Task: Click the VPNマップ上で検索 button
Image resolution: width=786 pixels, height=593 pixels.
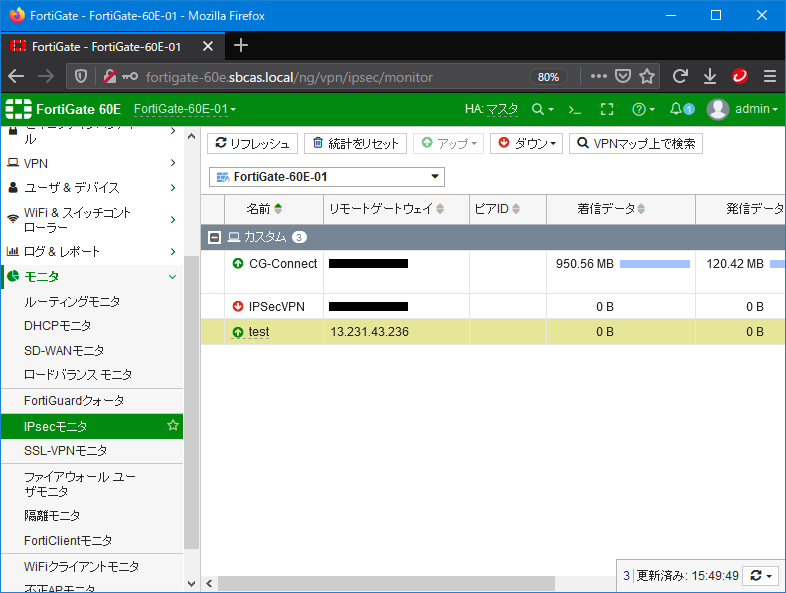Action: (x=636, y=143)
